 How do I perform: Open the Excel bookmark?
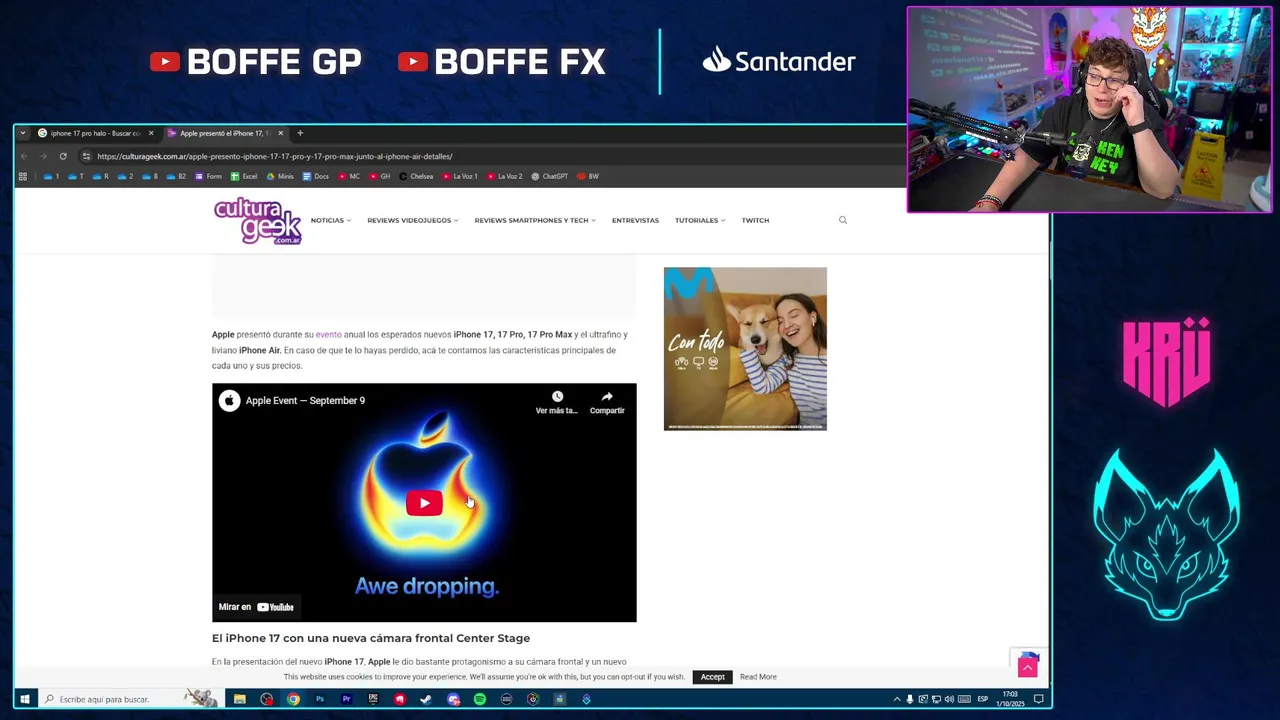pyautogui.click(x=244, y=176)
